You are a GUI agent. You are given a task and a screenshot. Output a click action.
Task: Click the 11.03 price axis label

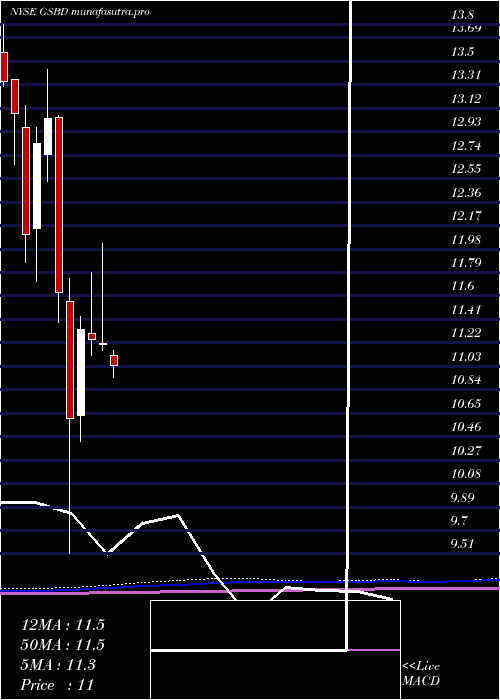click(x=466, y=357)
